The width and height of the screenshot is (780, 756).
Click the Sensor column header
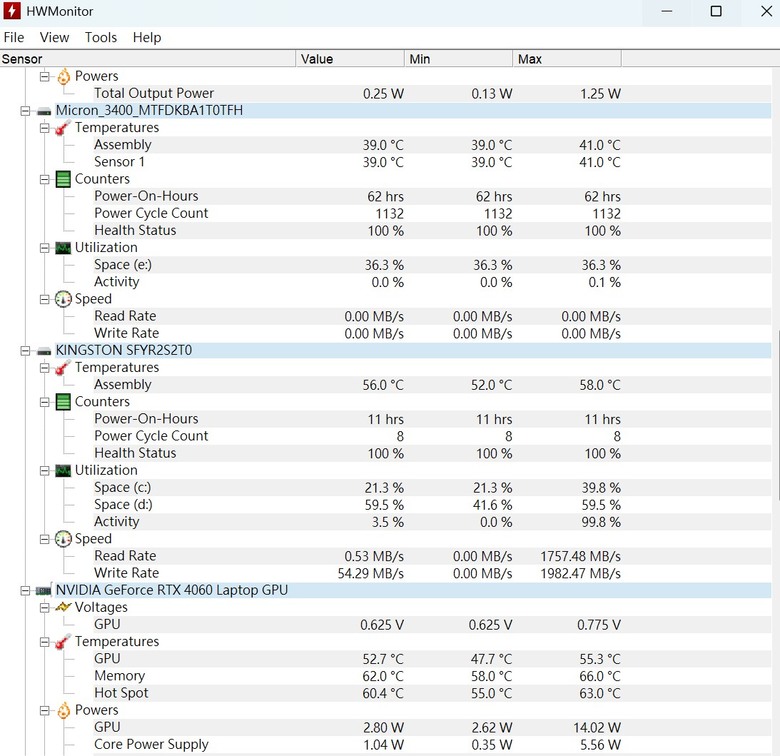148,59
